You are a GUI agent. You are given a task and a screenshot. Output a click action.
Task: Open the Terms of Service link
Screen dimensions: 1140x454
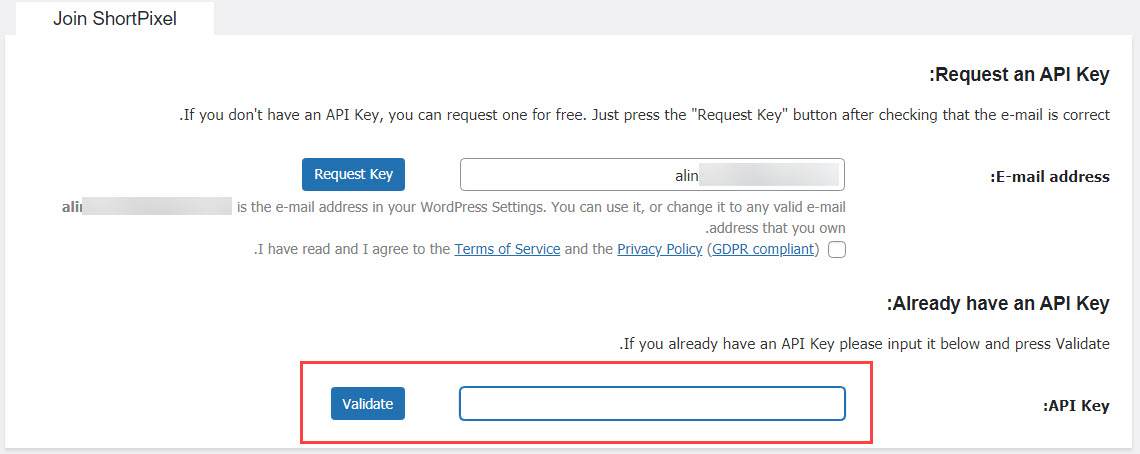coord(507,250)
